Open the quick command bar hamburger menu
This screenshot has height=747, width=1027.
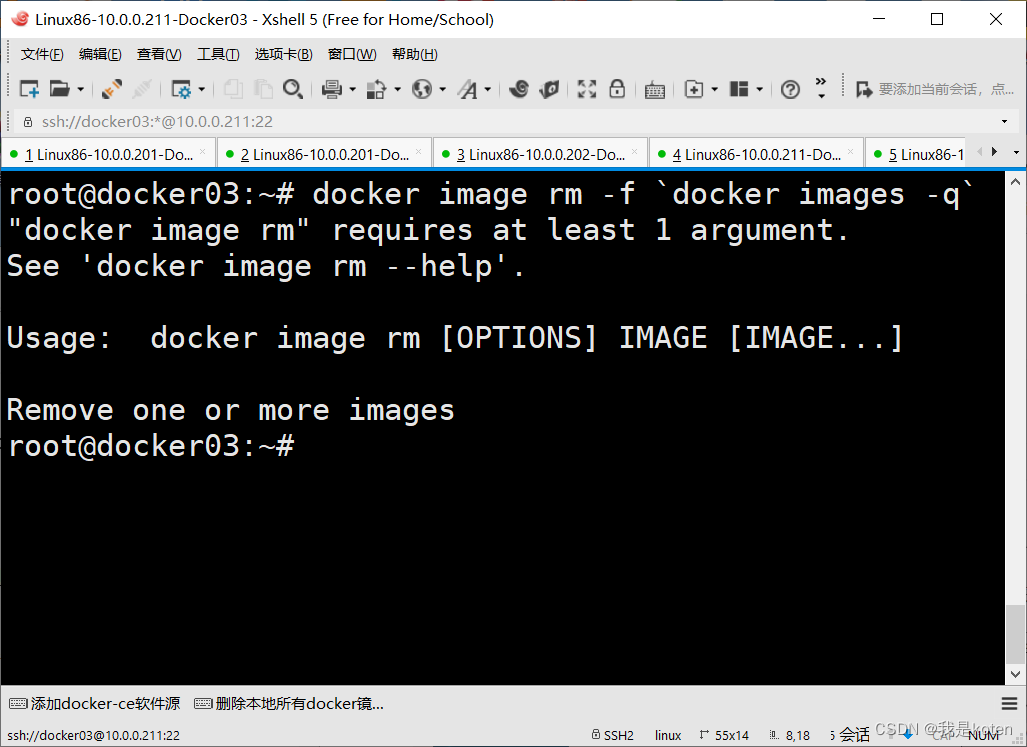click(1009, 704)
